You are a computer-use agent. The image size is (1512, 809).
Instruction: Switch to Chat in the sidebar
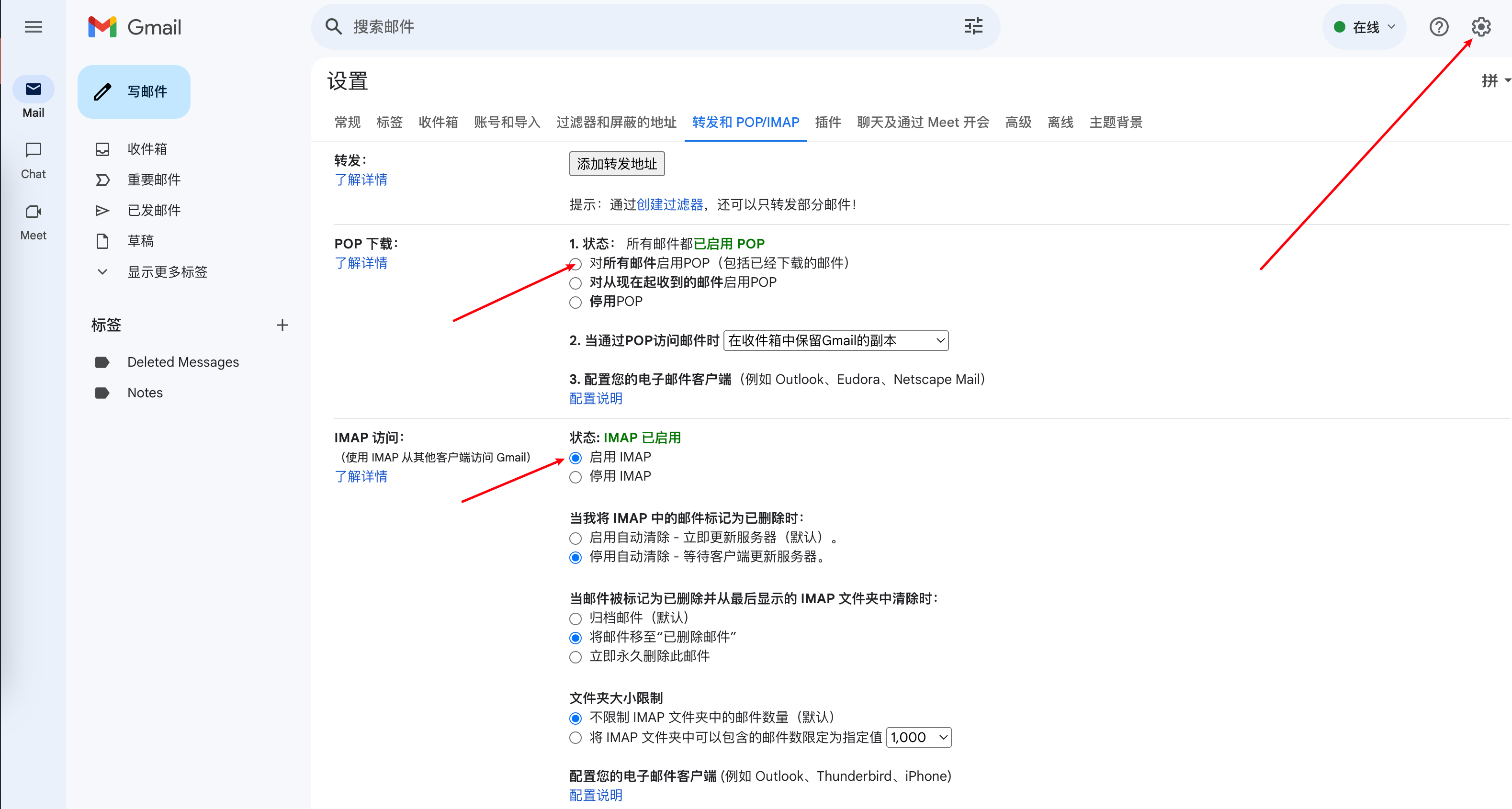(34, 159)
